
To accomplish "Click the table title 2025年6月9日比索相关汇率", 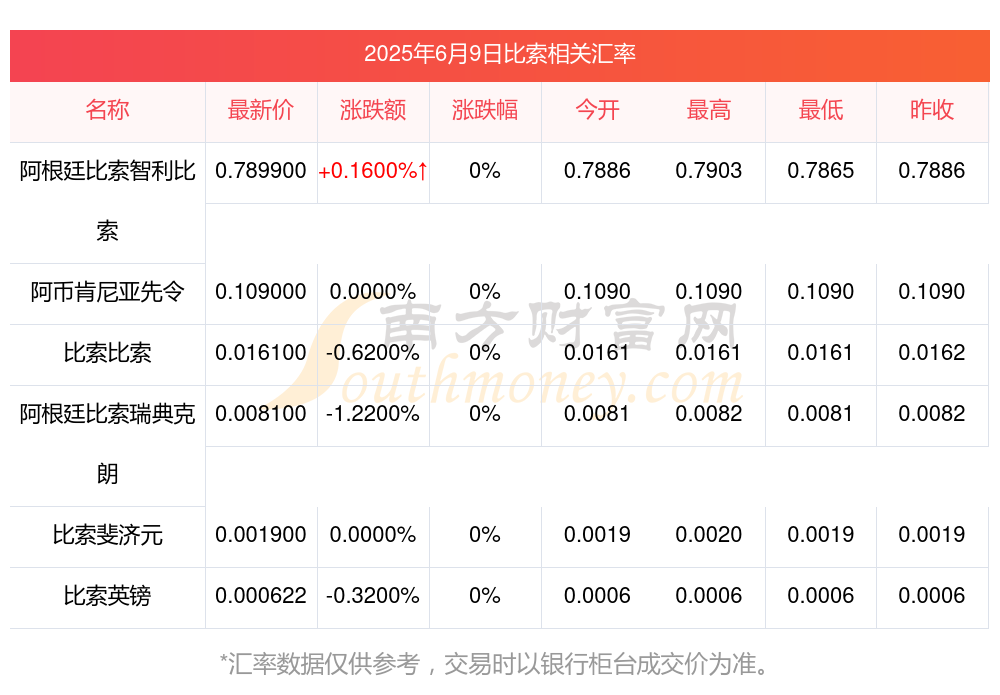I will pyautogui.click(x=499, y=54).
